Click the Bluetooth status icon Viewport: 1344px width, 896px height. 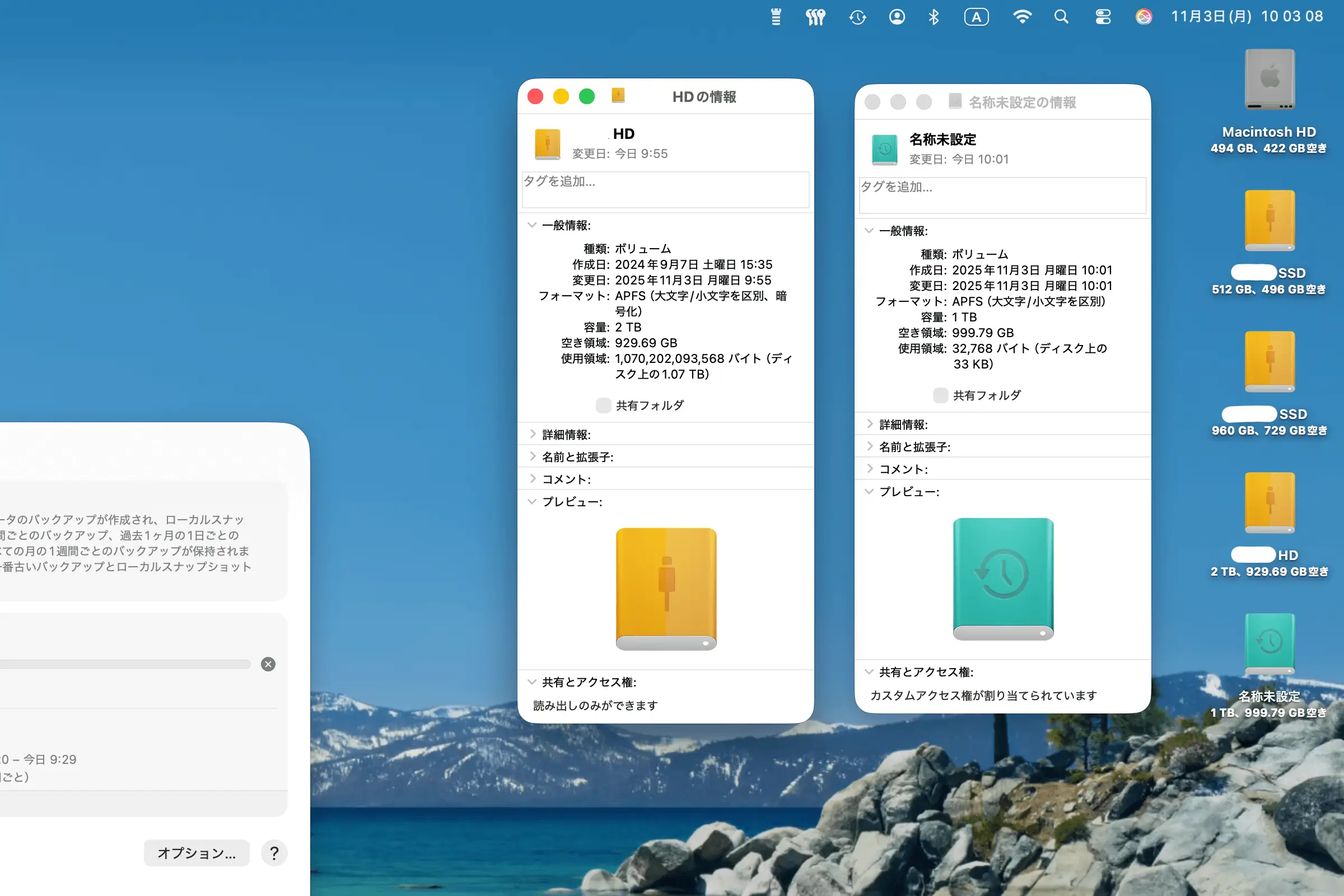tap(934, 17)
